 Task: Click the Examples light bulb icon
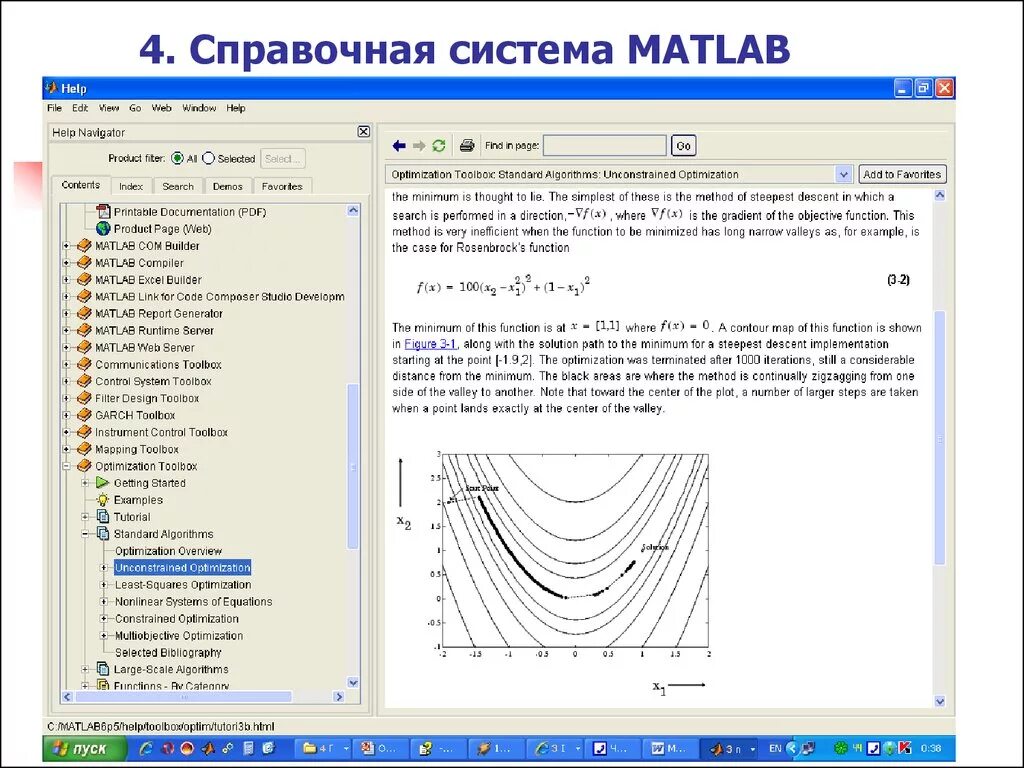coord(103,500)
